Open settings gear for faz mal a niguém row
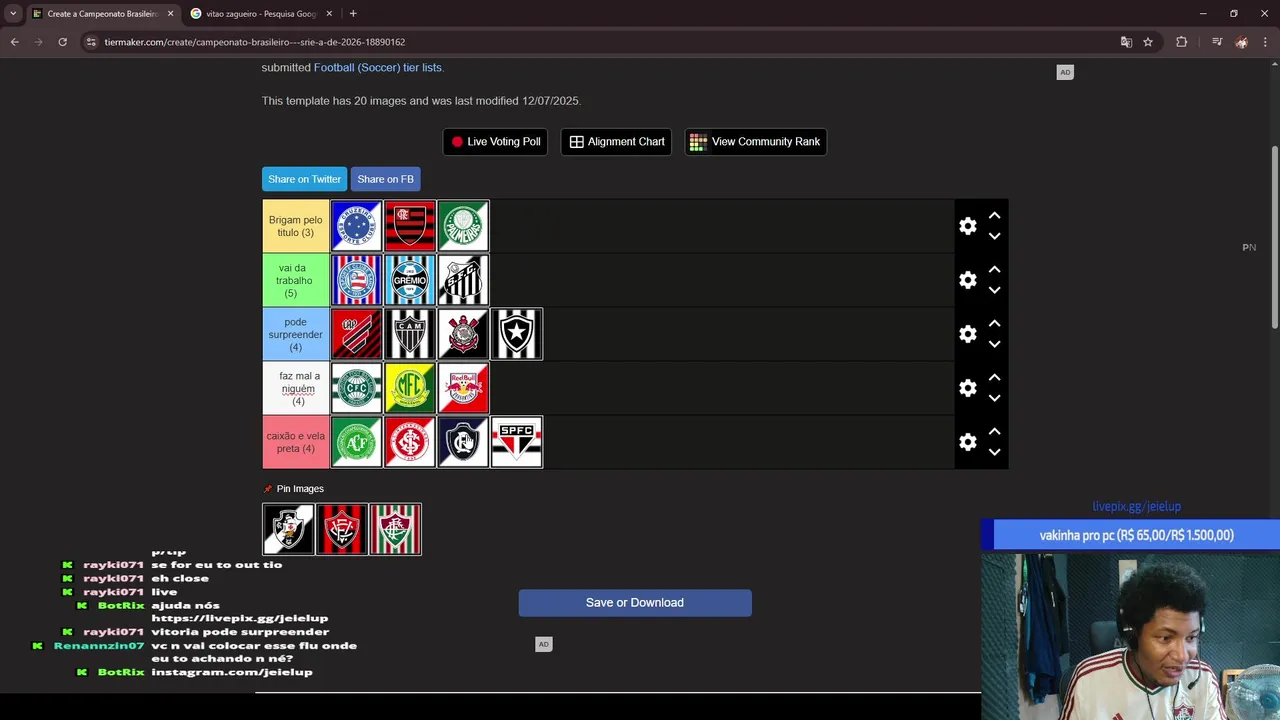Viewport: 1280px width, 720px height. (x=968, y=388)
